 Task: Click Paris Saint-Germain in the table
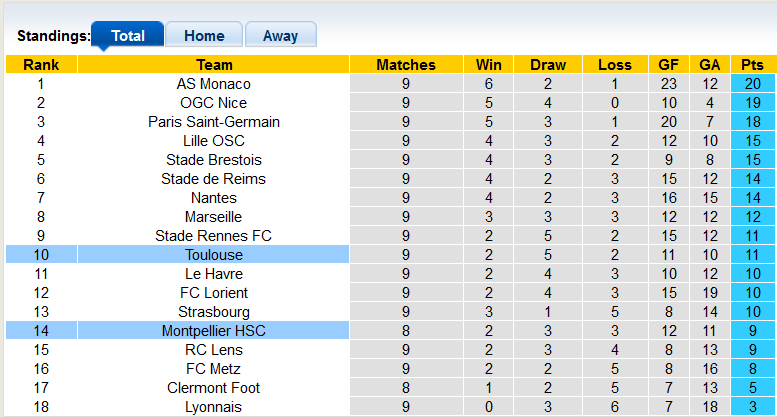pyautogui.click(x=213, y=122)
